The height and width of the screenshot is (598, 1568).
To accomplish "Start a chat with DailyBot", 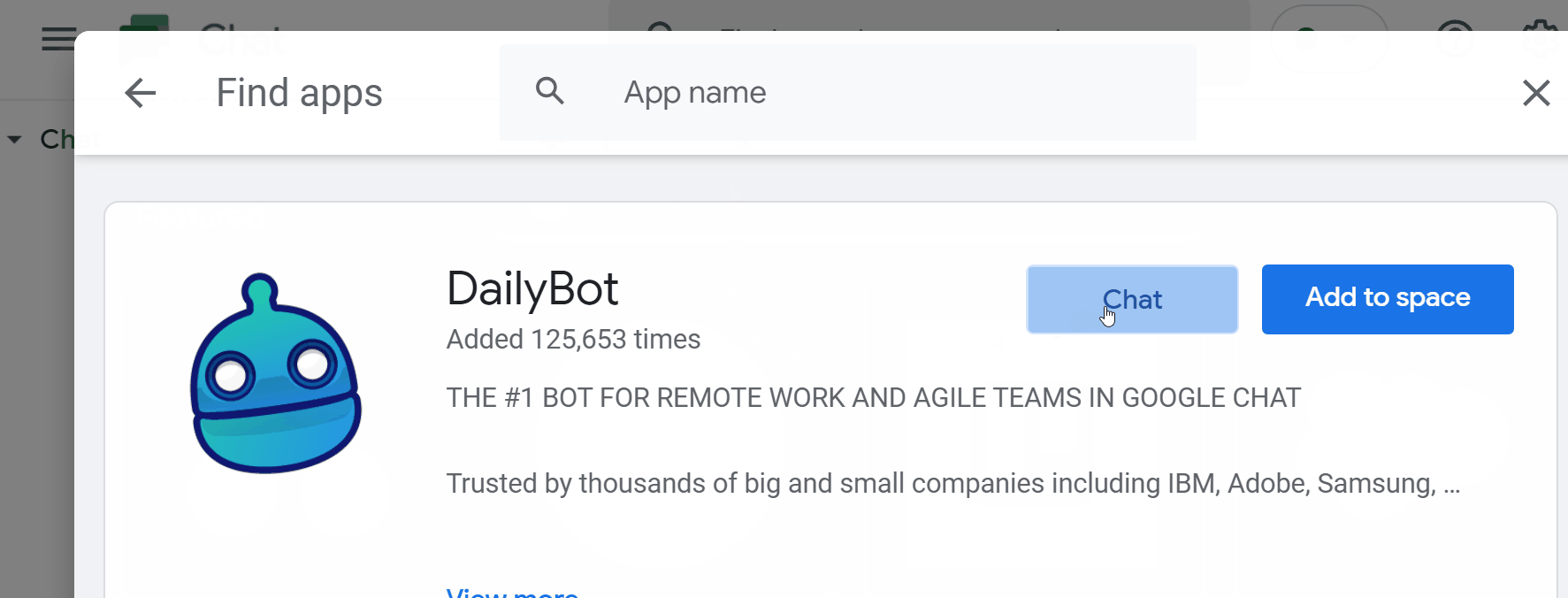I will (x=1131, y=300).
